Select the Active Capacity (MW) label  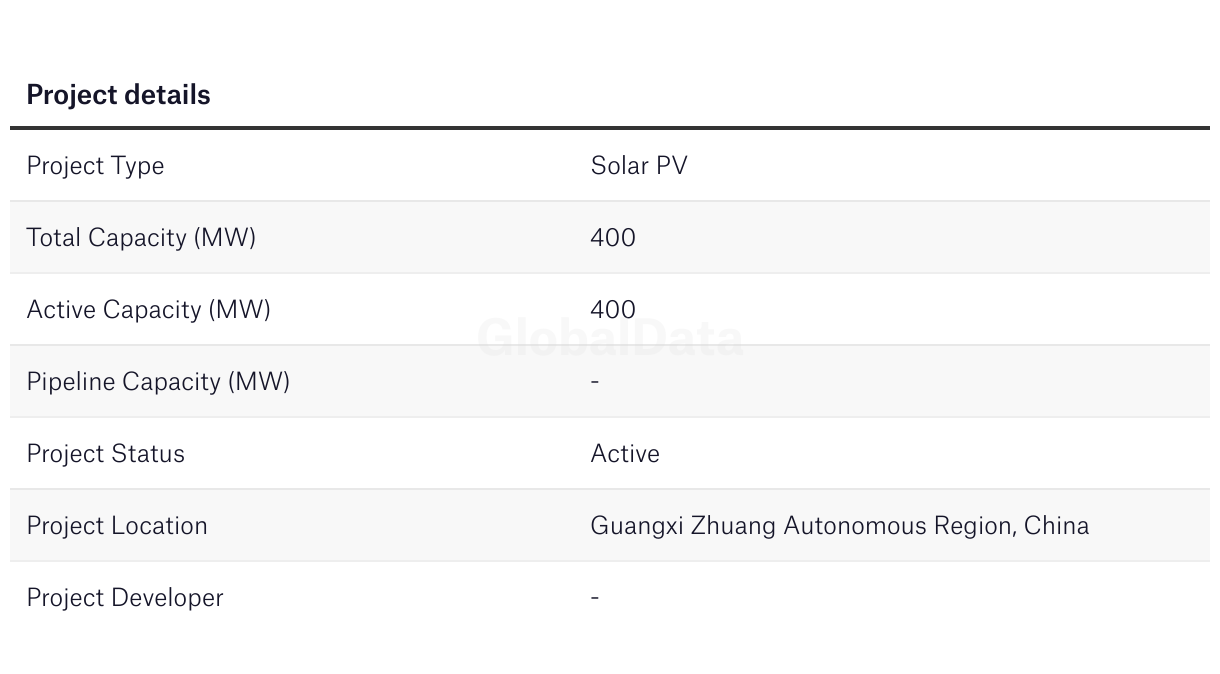tap(149, 310)
